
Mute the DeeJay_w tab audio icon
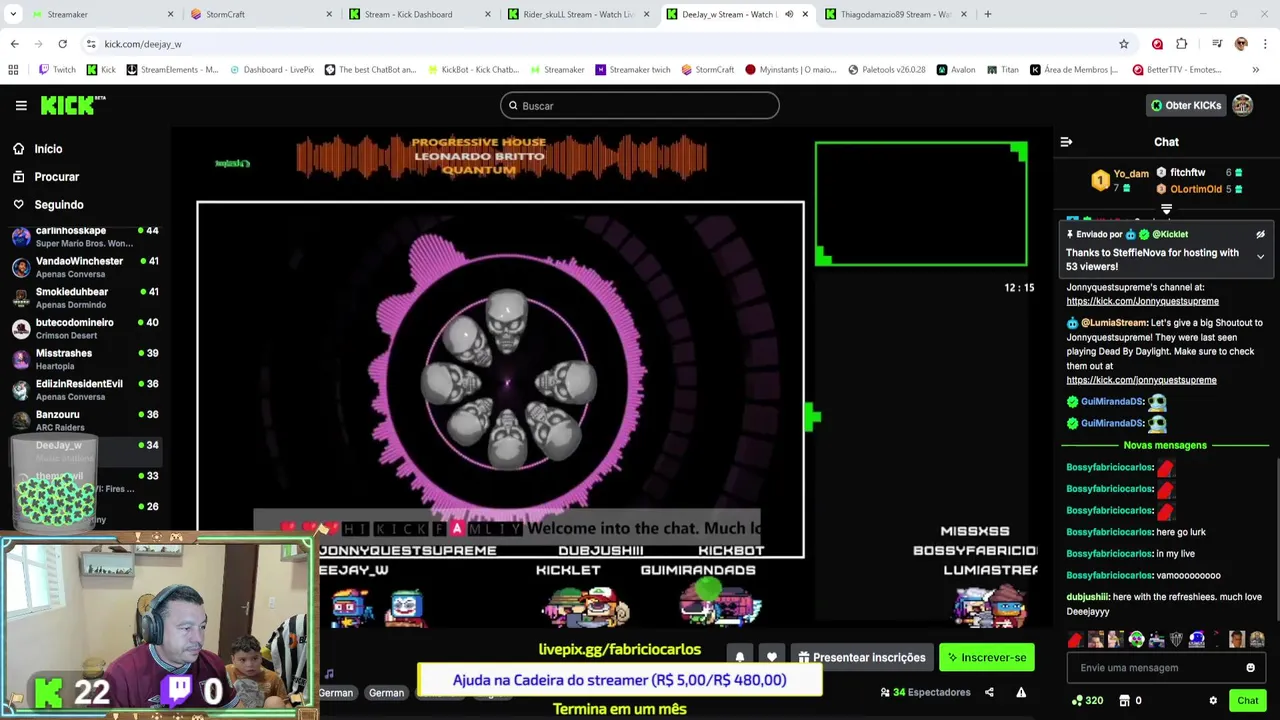click(788, 14)
